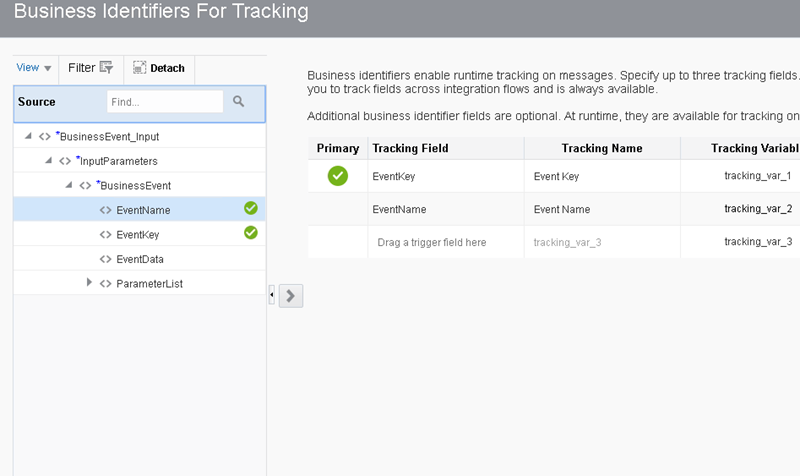Viewport: 800px width, 476px height.
Task: Click the element icon next to ParameterList
Action: tap(106, 284)
